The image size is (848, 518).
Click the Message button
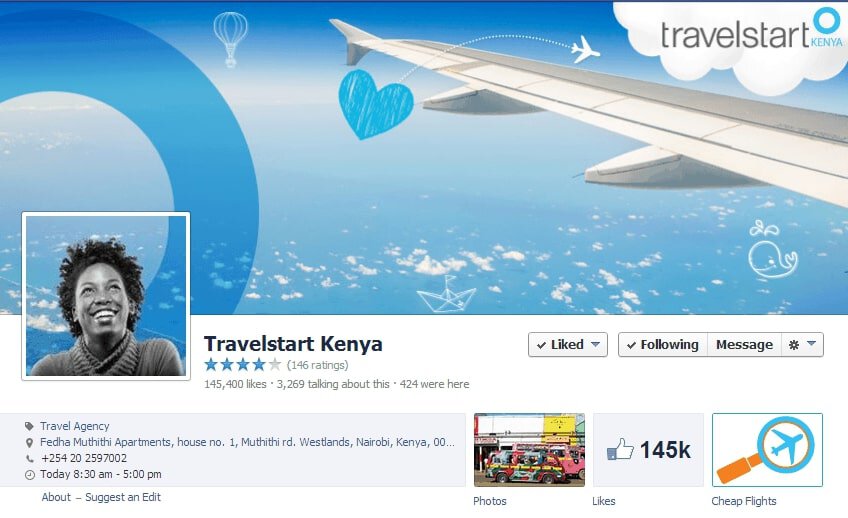point(744,344)
